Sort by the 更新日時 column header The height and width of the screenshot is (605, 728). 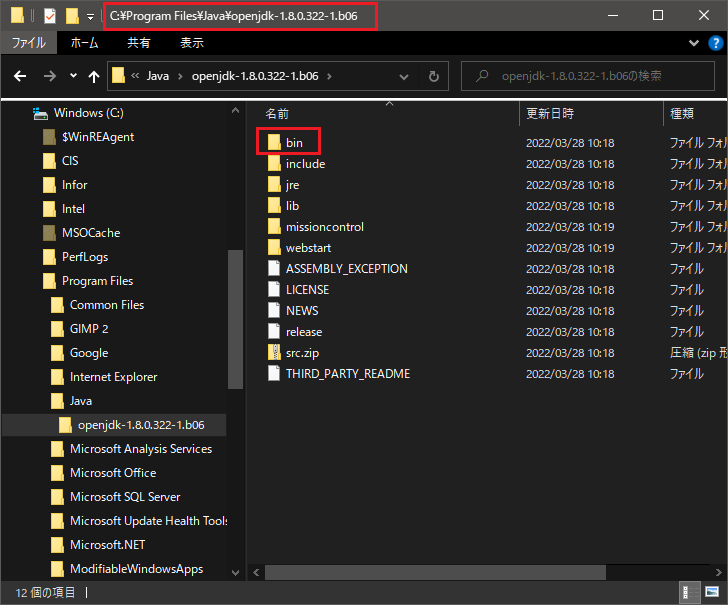(549, 114)
